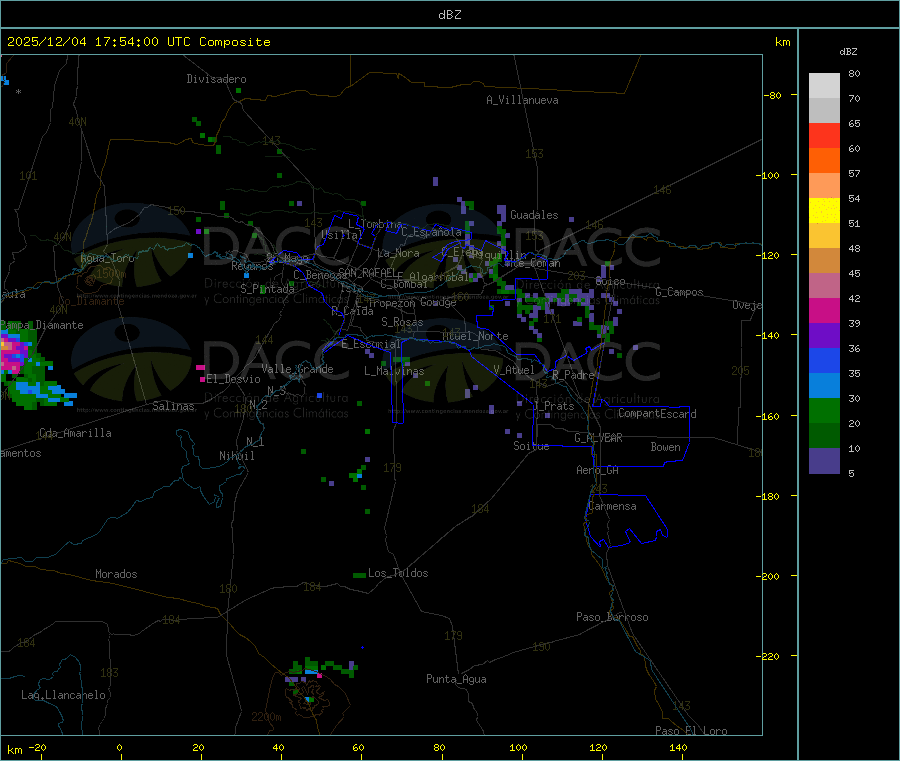Click the 100 km horizontal axis tick label
The height and width of the screenshot is (761, 900).
[518, 747]
